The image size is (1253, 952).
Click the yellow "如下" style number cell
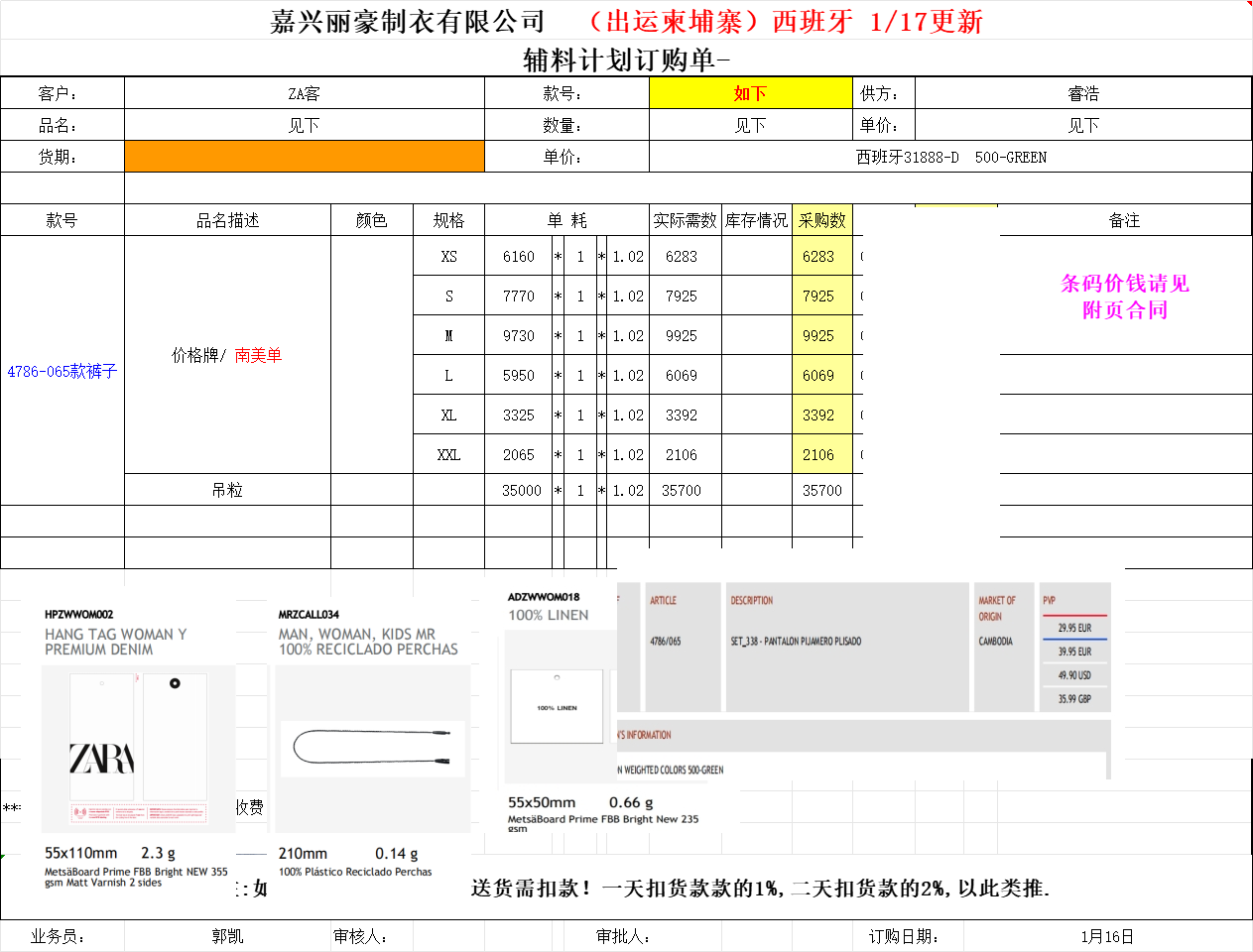(750, 93)
